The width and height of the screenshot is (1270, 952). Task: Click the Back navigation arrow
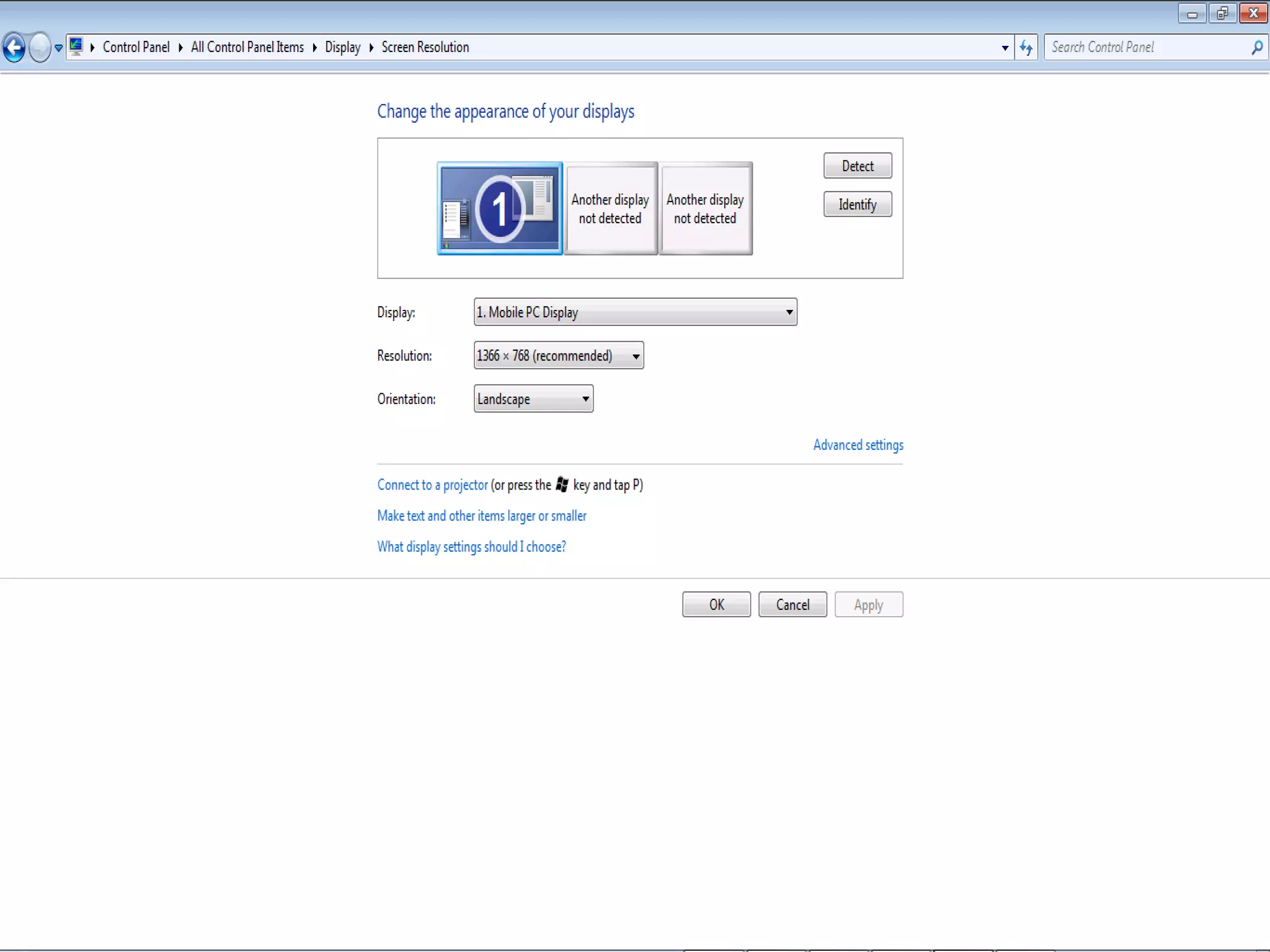tap(14, 47)
